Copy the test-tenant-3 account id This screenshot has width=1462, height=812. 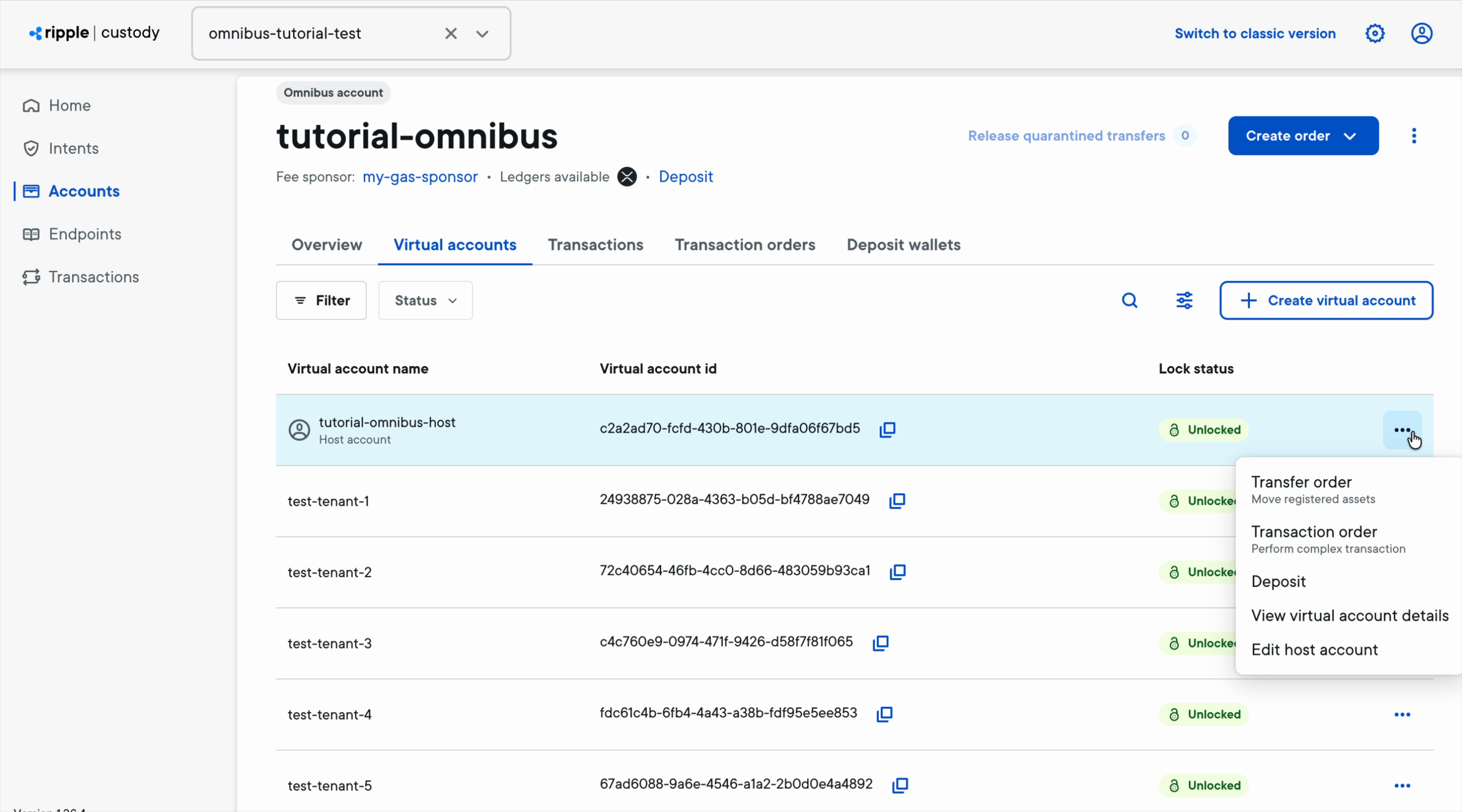[880, 643]
